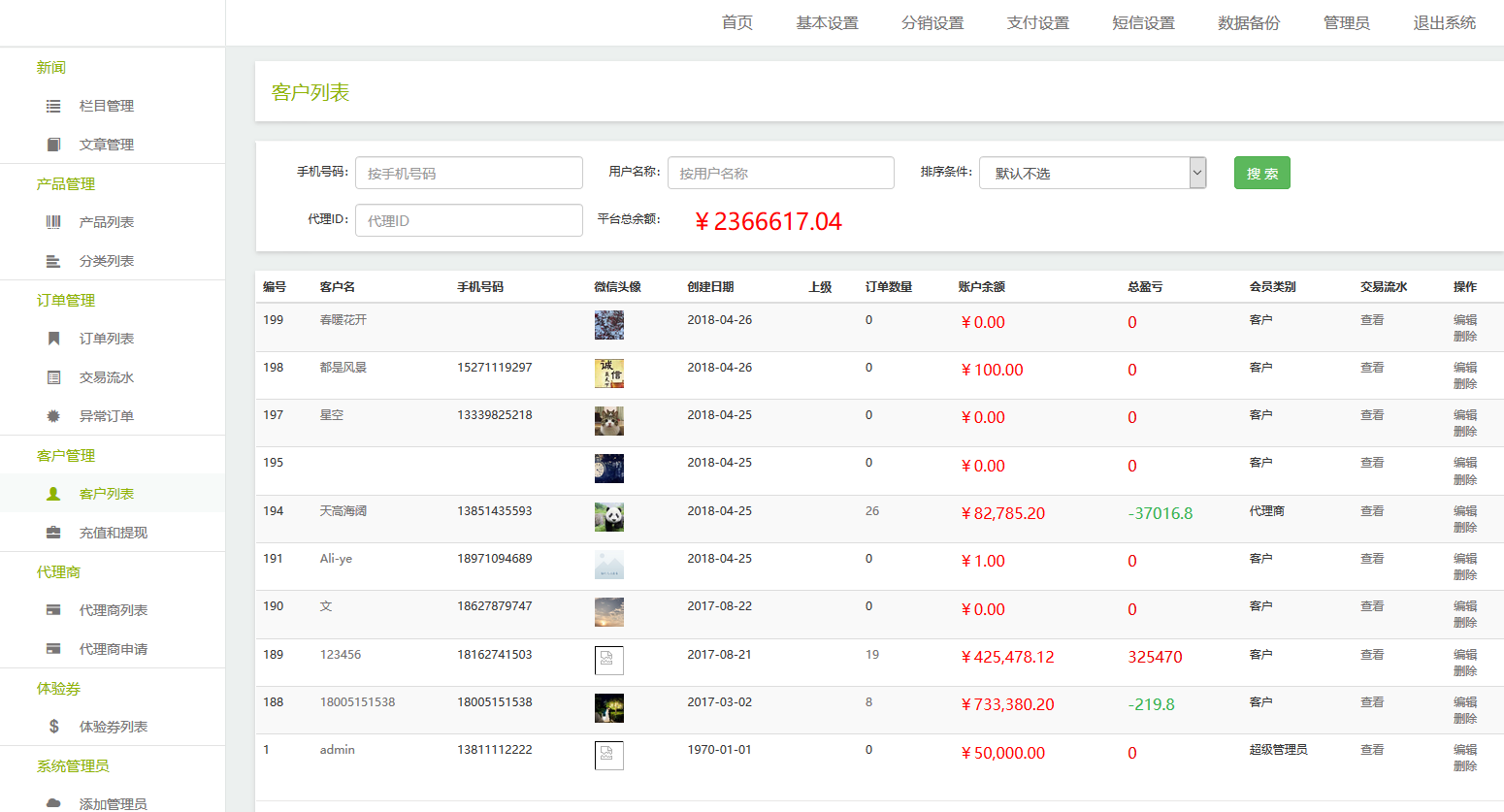Click the 客户列表 user icon
1504x812 pixels.
point(53,494)
